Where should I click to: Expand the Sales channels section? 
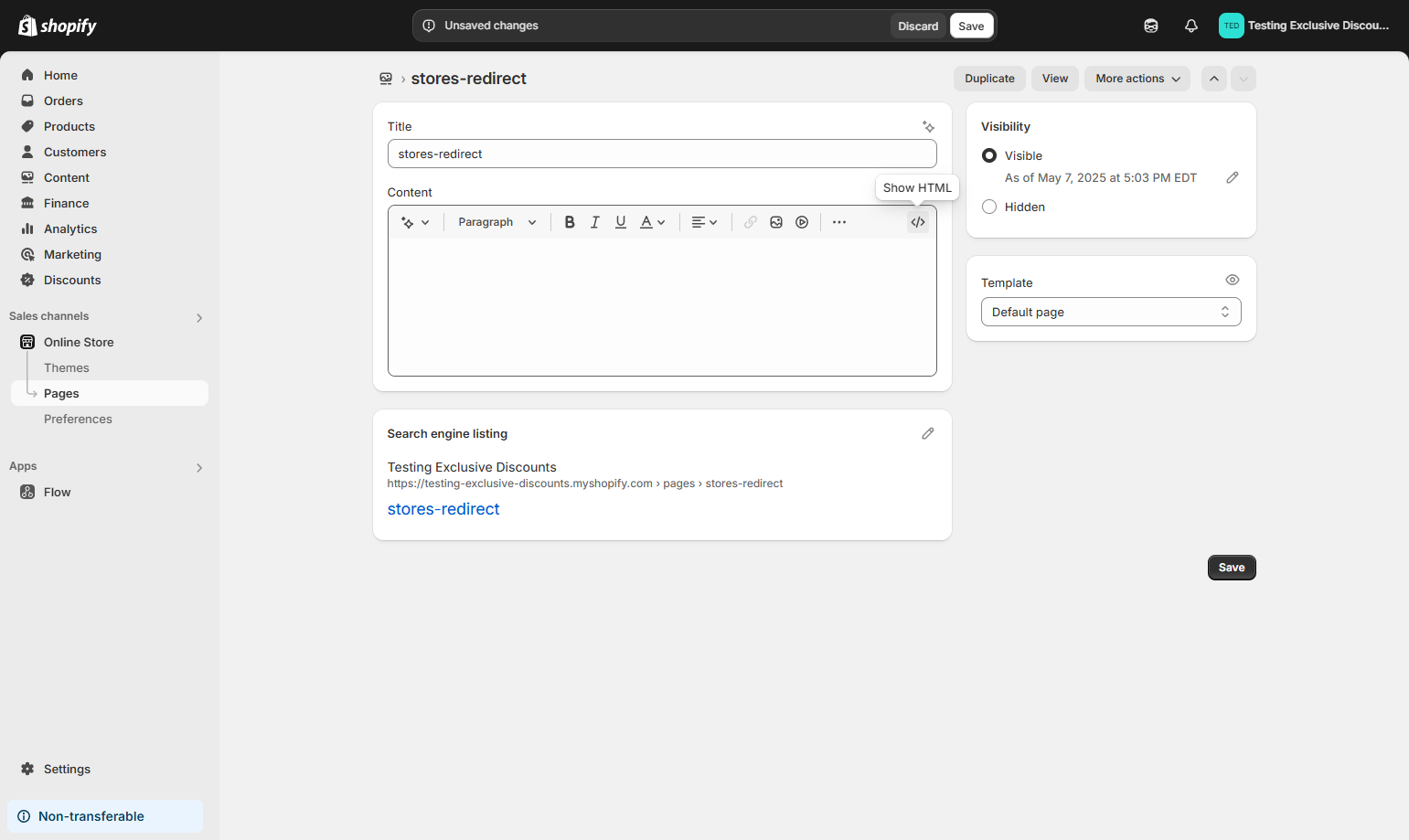pos(199,317)
